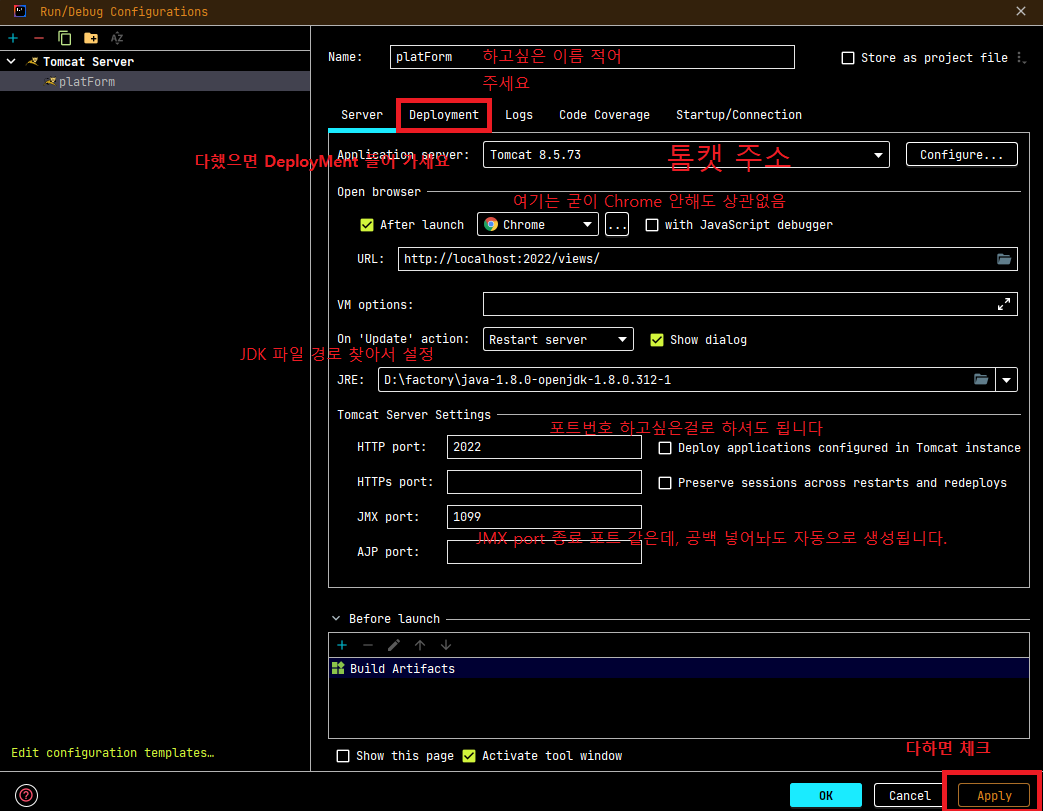Create a new configuration folder
1043x811 pixels.
tap(90, 38)
